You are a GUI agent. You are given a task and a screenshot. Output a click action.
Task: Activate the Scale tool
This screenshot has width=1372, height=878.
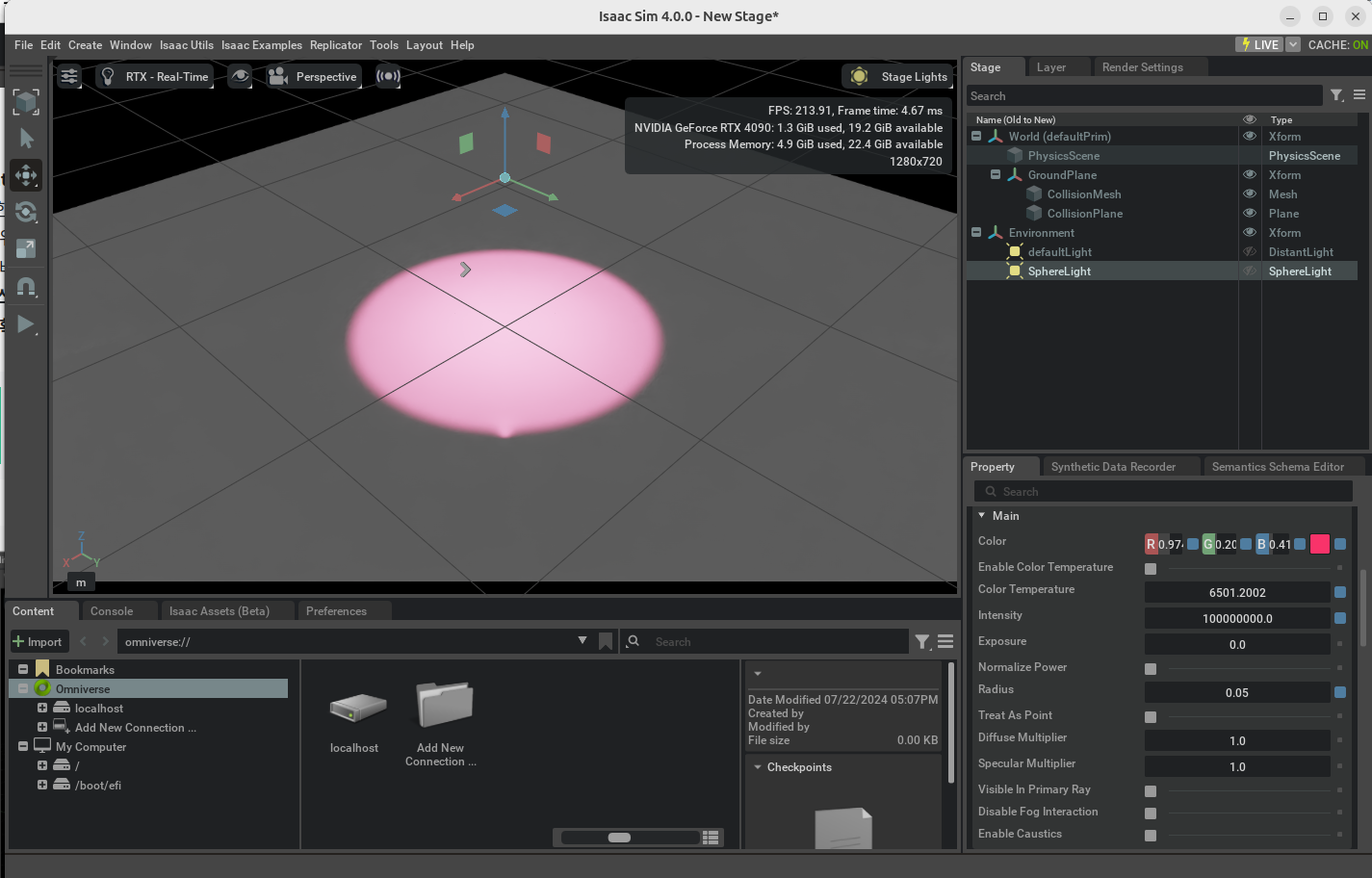point(26,248)
